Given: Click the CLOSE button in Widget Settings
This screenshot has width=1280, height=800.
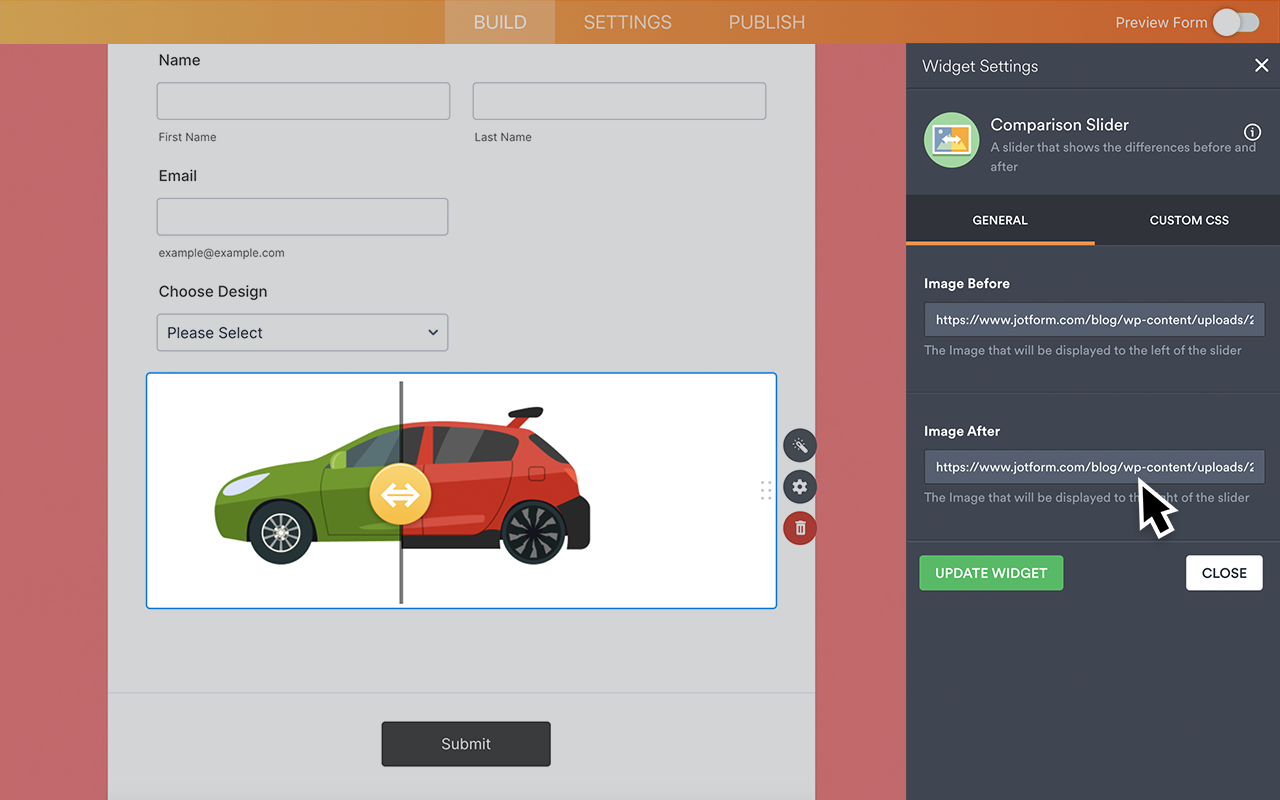Looking at the screenshot, I should tap(1224, 572).
